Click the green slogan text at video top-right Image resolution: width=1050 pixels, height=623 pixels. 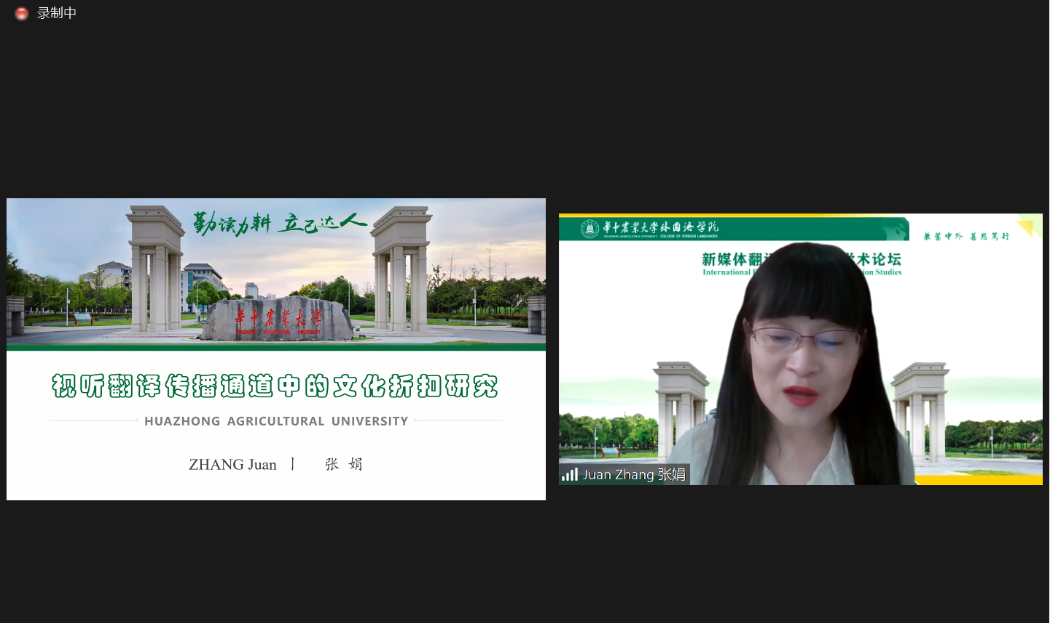click(x=965, y=236)
